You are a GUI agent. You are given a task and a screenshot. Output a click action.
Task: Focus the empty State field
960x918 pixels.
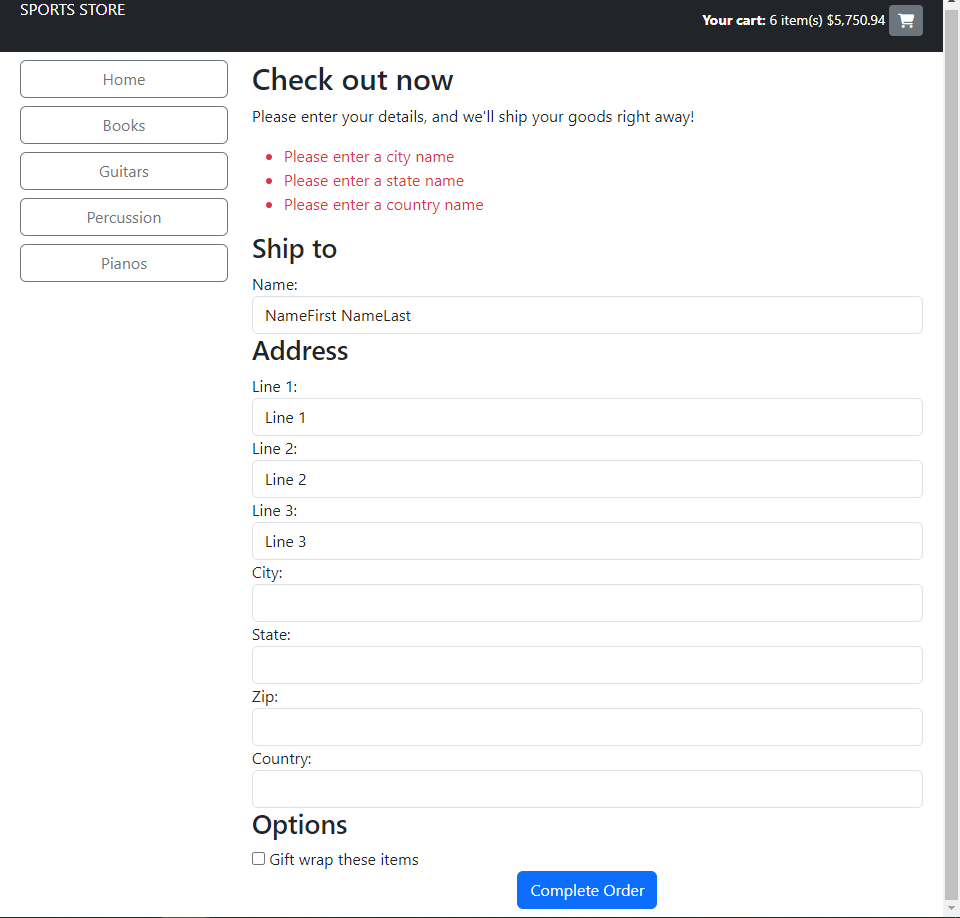[x=587, y=665]
